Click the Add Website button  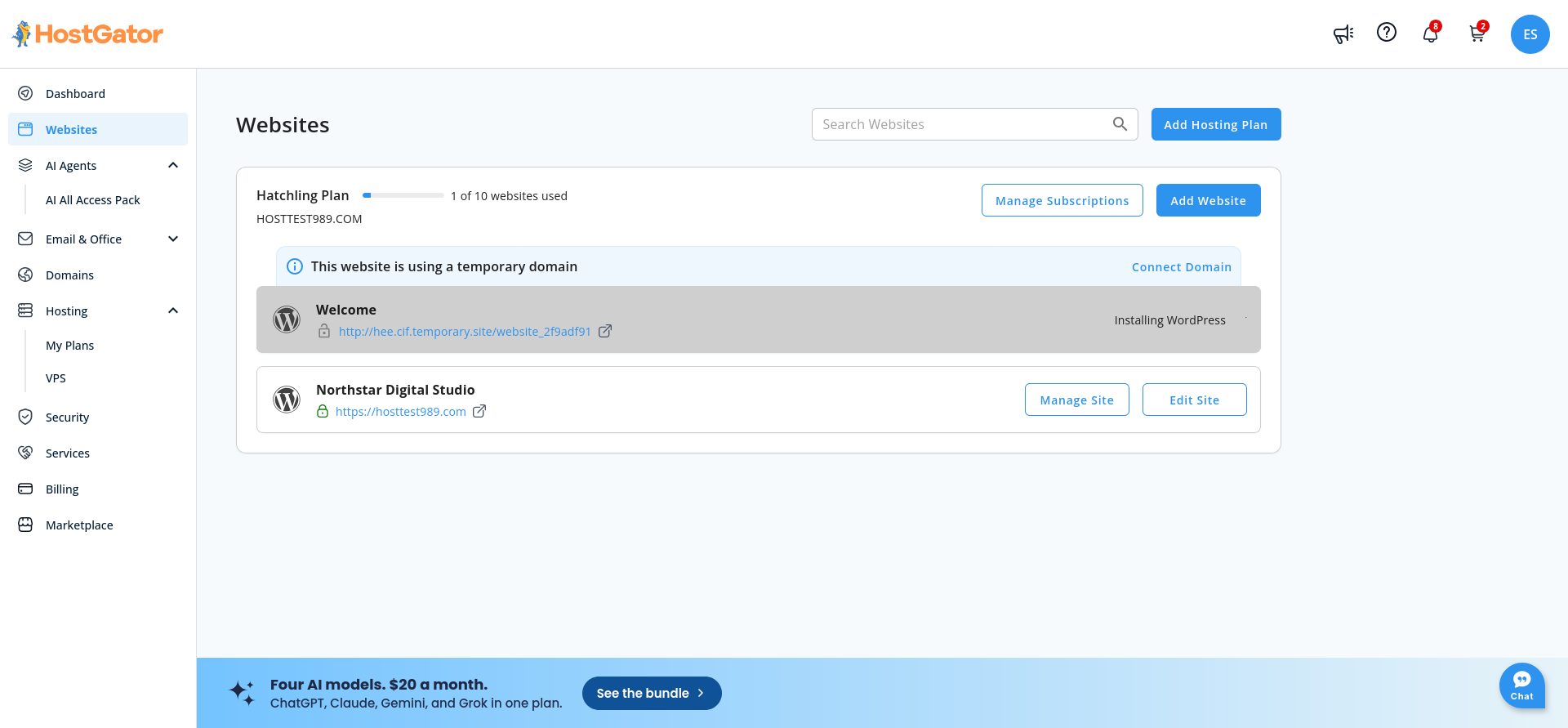point(1209,200)
